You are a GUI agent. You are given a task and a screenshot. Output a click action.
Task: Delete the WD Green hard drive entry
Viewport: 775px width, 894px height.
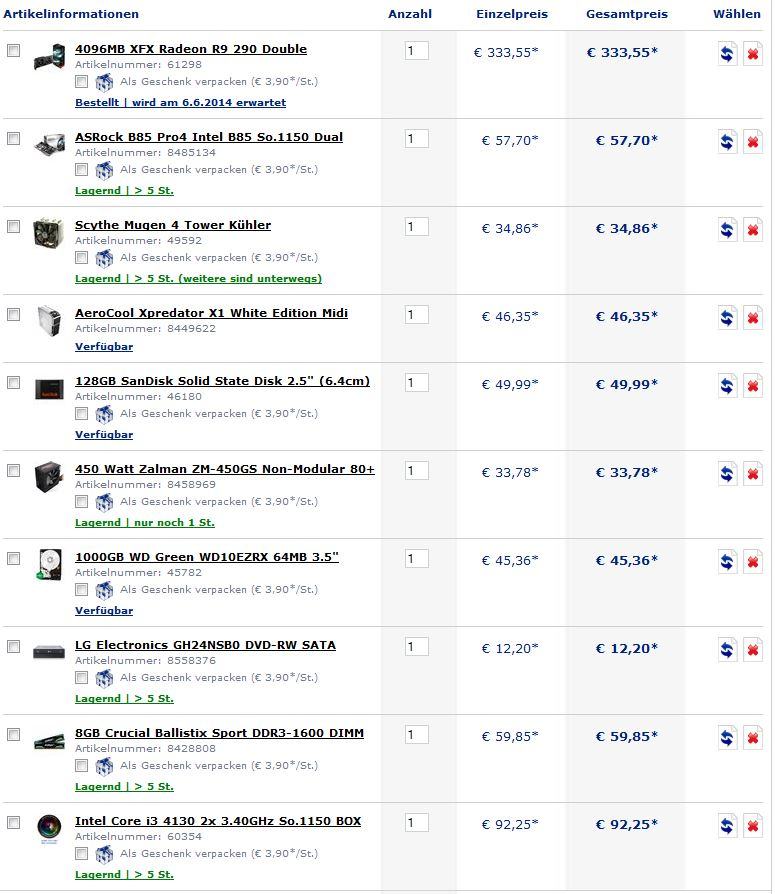click(x=752, y=562)
